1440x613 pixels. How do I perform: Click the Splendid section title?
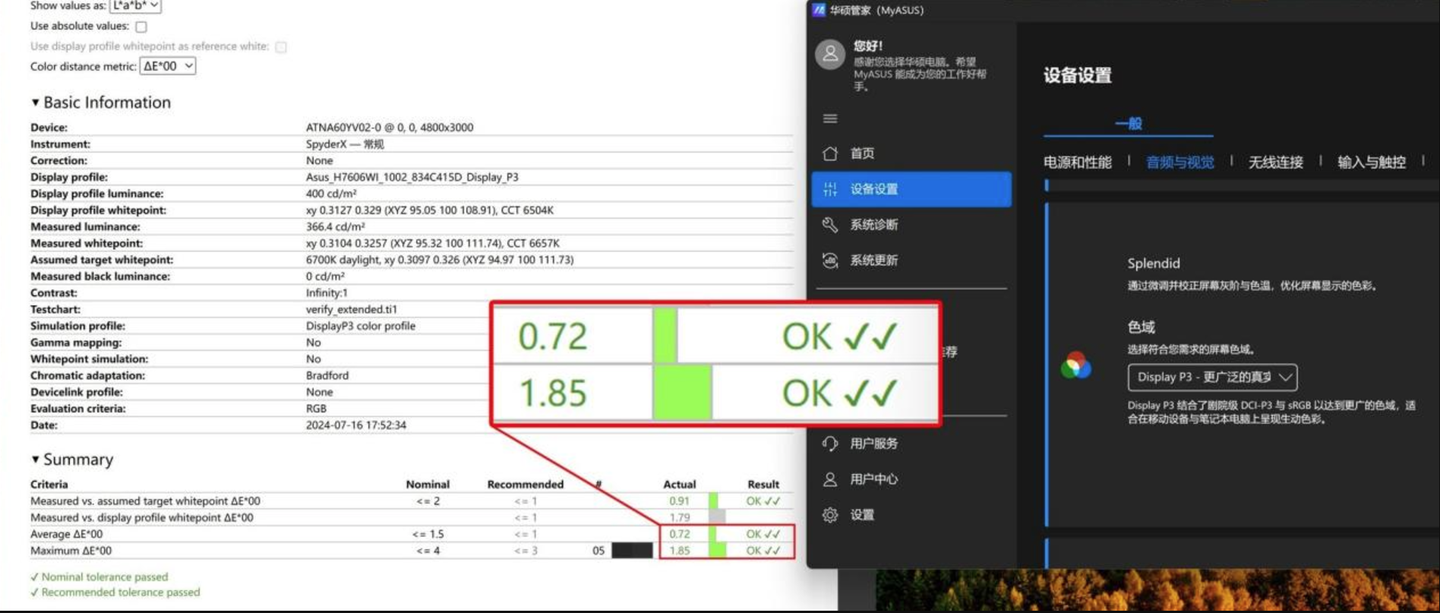pos(1154,264)
